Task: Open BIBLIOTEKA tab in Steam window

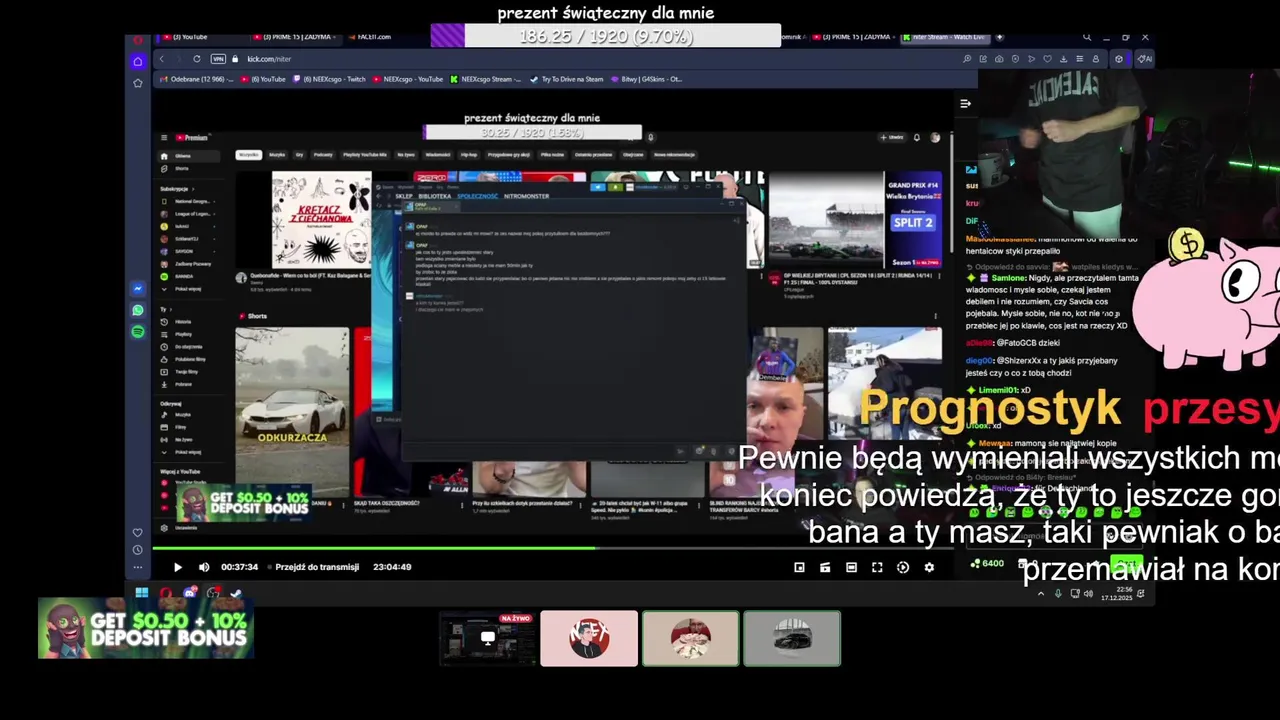Action: (435, 196)
